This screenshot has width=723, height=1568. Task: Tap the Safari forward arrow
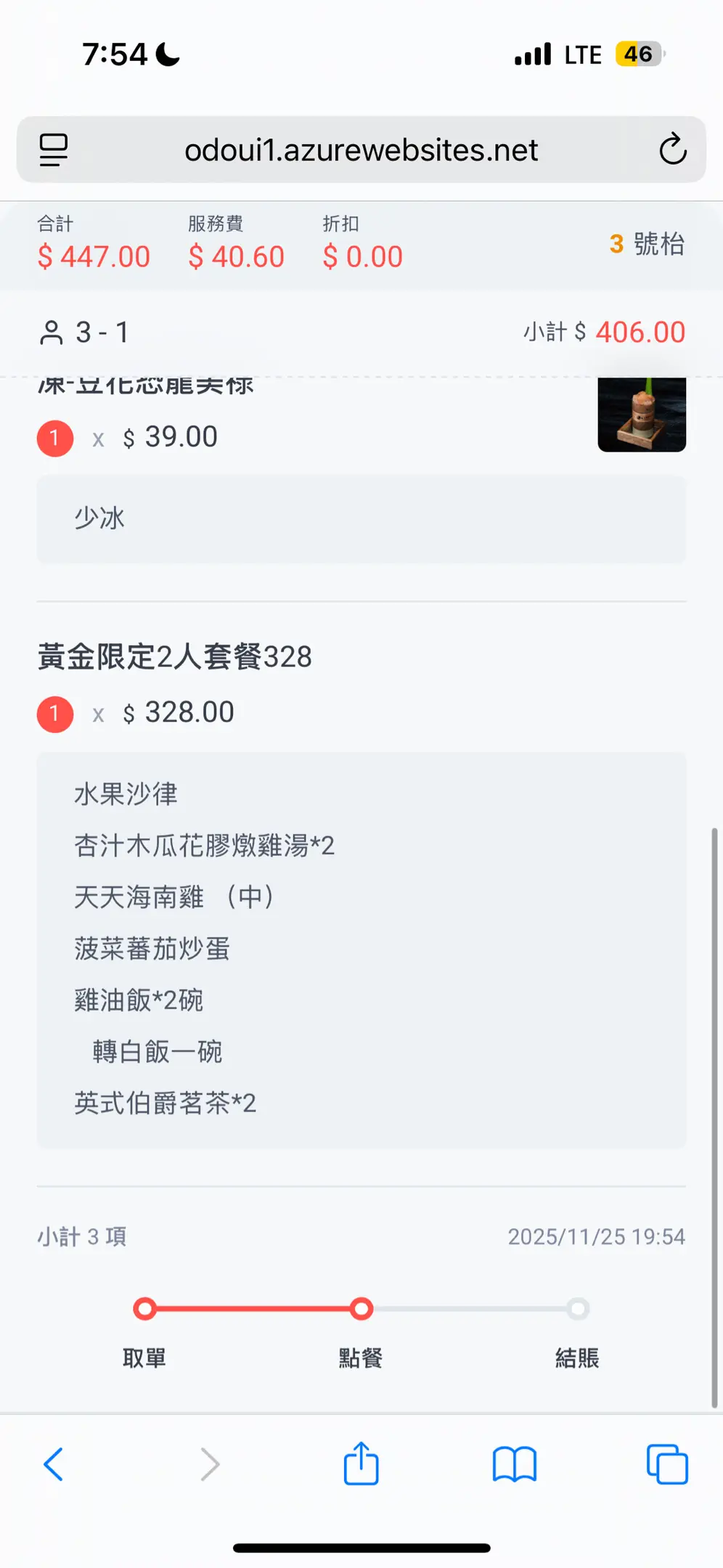point(210,1464)
